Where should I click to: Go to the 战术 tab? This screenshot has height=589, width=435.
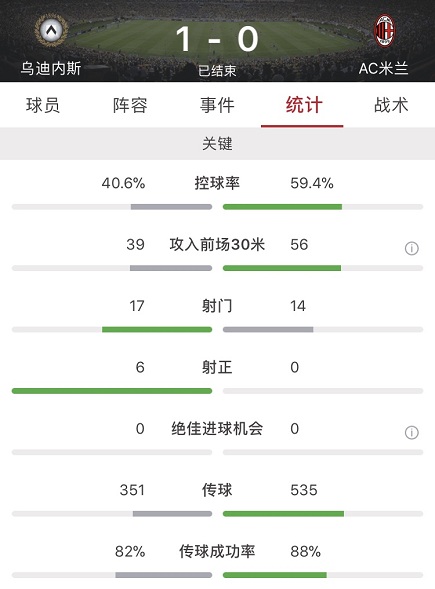(391, 105)
